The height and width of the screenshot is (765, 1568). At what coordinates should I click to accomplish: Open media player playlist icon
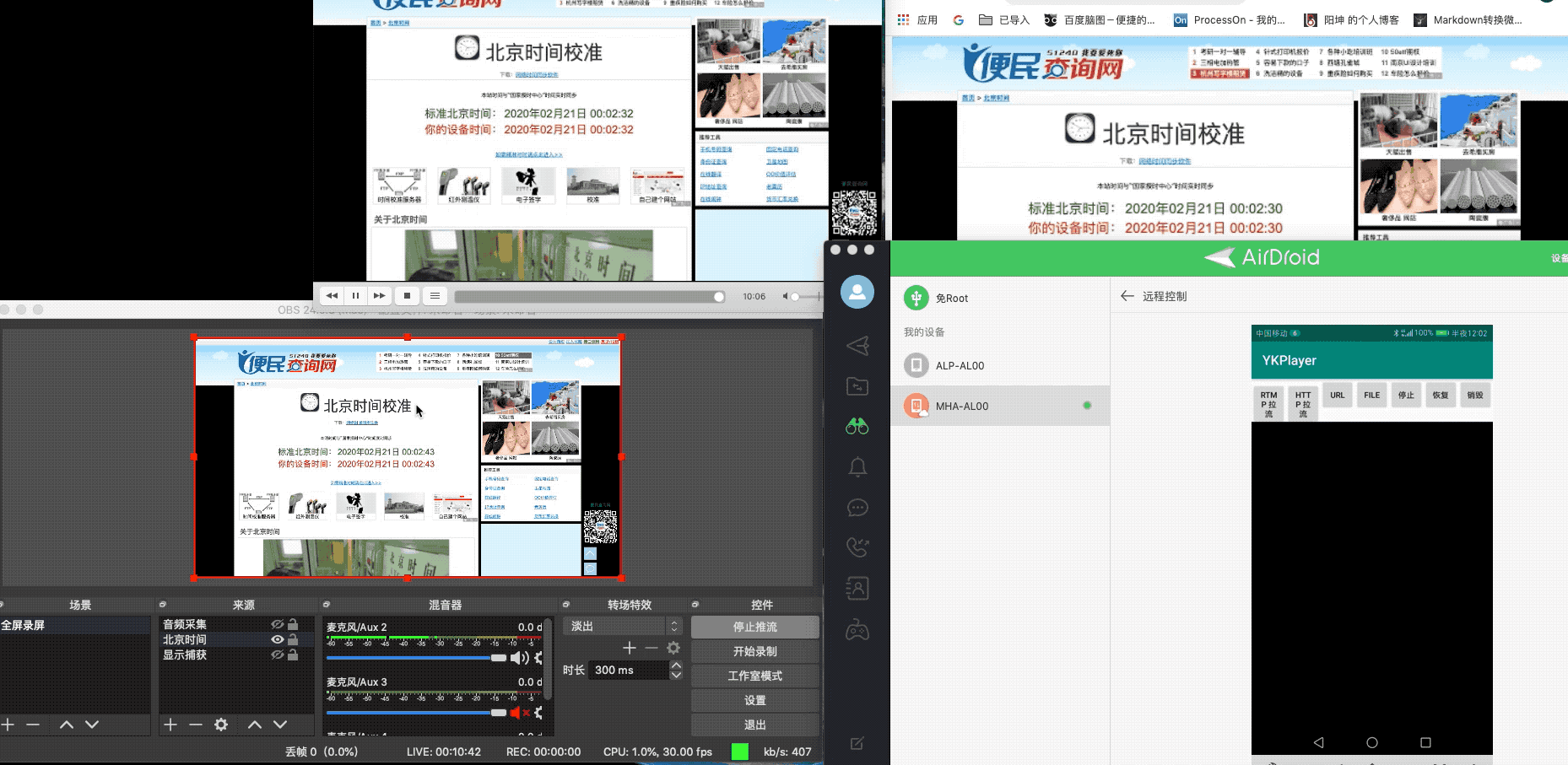[x=435, y=295]
